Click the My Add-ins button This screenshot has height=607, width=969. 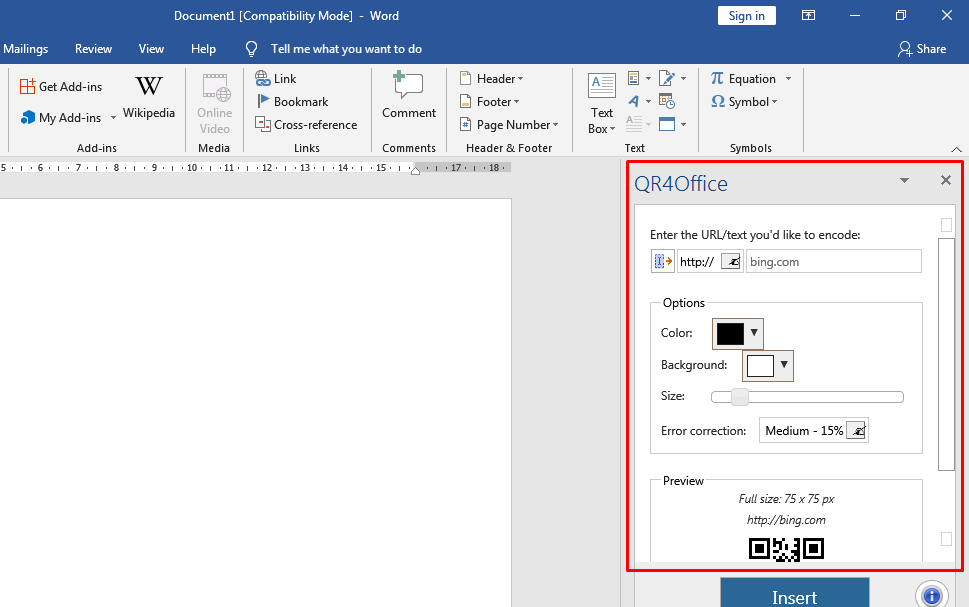point(61,117)
